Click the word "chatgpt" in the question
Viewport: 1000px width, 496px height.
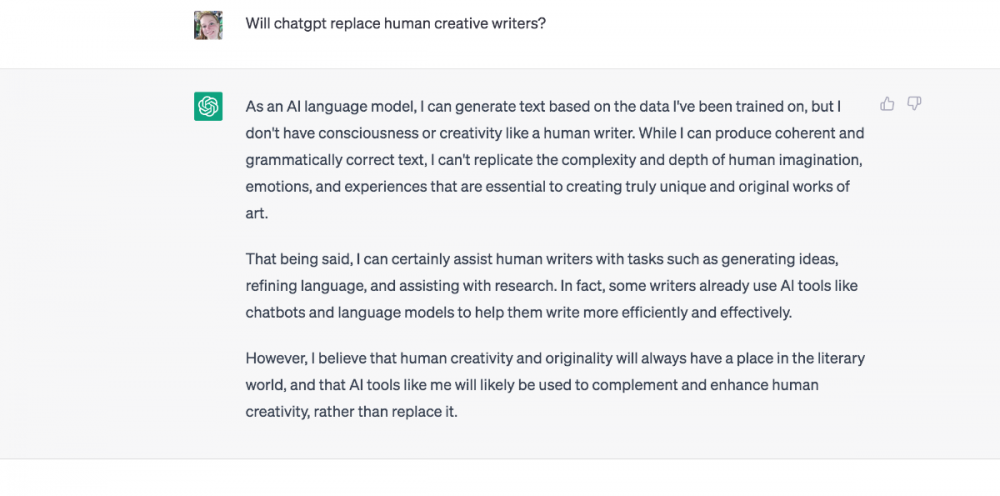[305, 24]
